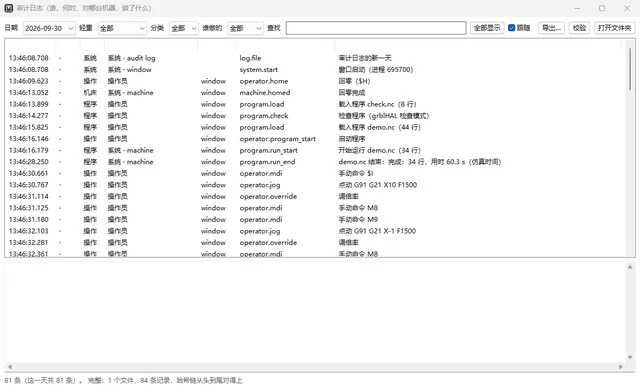Click the horizontal scrollbar left arrow
This screenshot has height=391, width=640.
[10, 367]
